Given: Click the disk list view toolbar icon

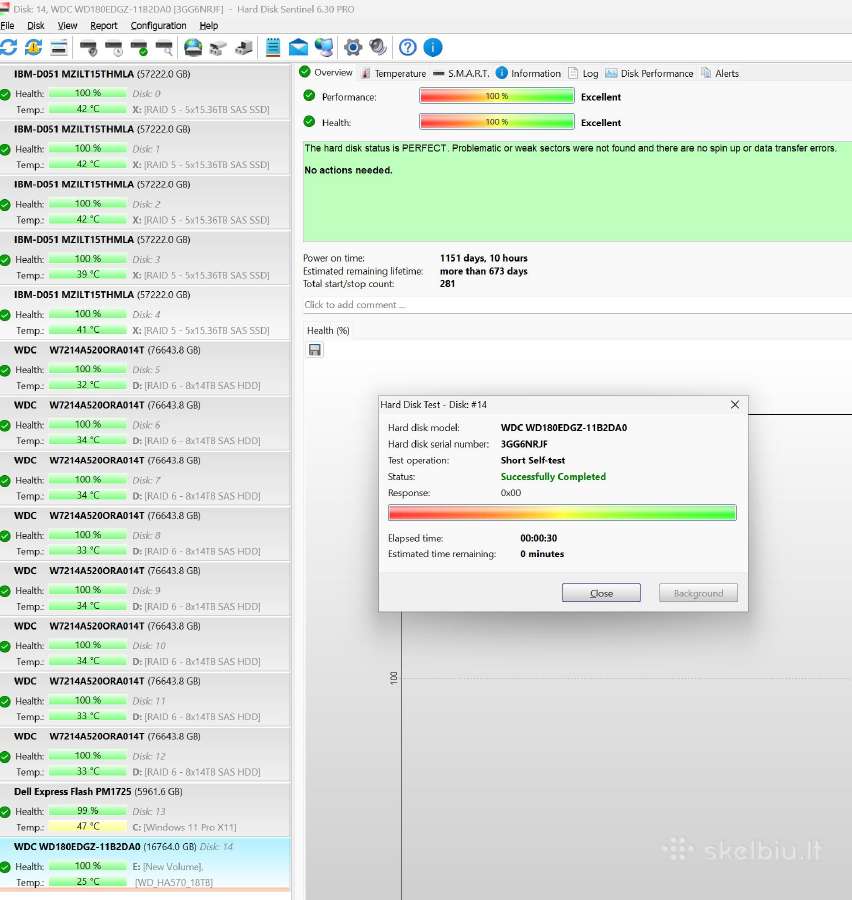Looking at the screenshot, I should pyautogui.click(x=59, y=47).
